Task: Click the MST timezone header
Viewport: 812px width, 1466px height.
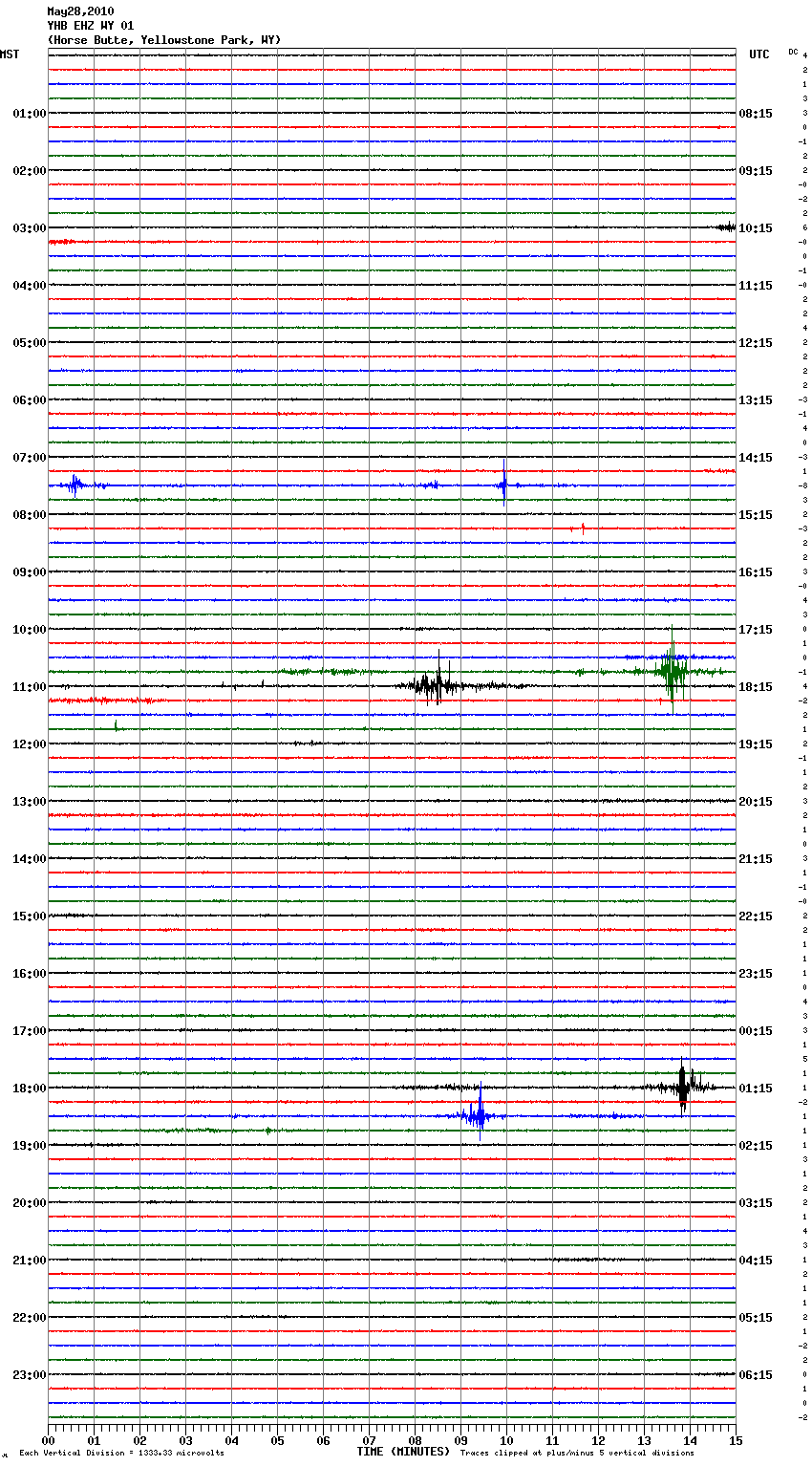Action: tap(10, 54)
